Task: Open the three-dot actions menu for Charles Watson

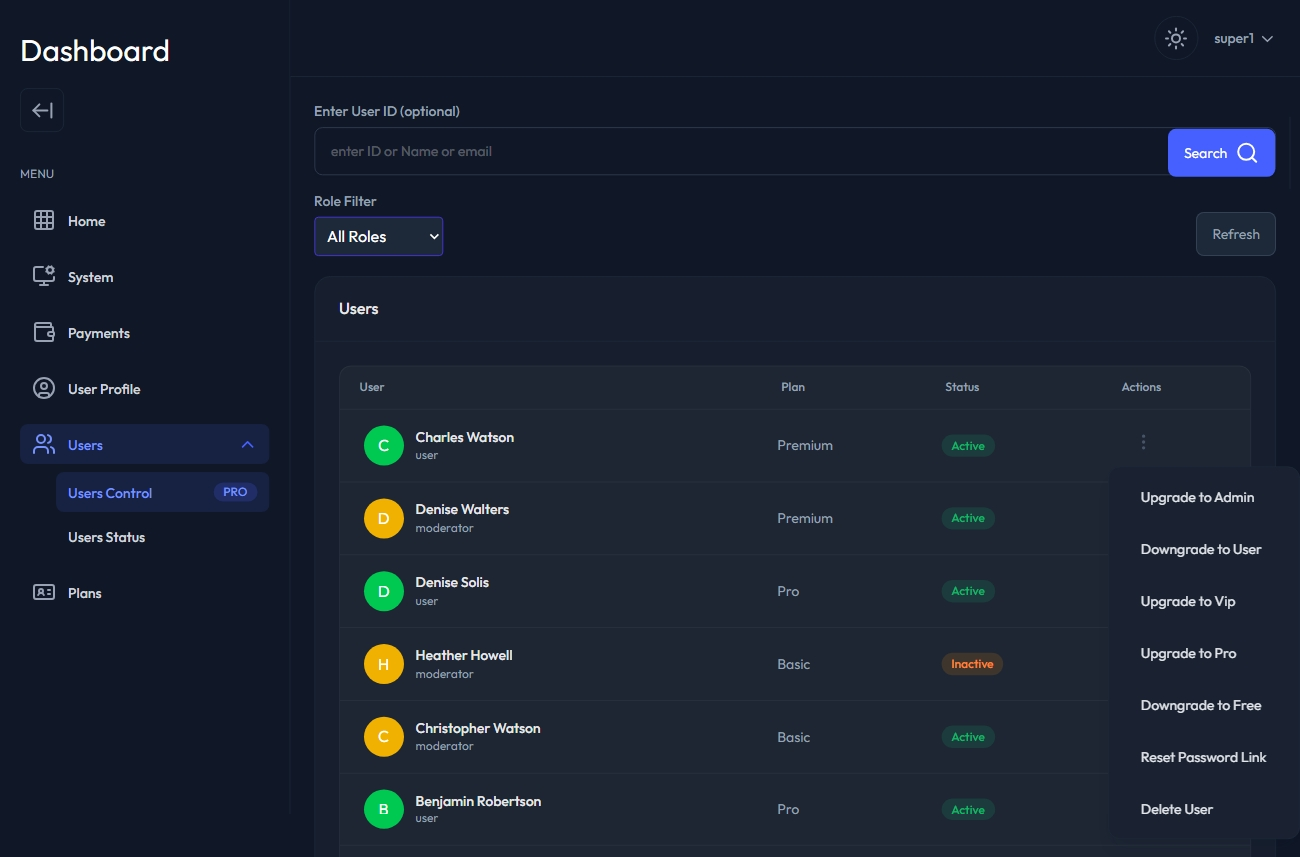Action: 1143,442
